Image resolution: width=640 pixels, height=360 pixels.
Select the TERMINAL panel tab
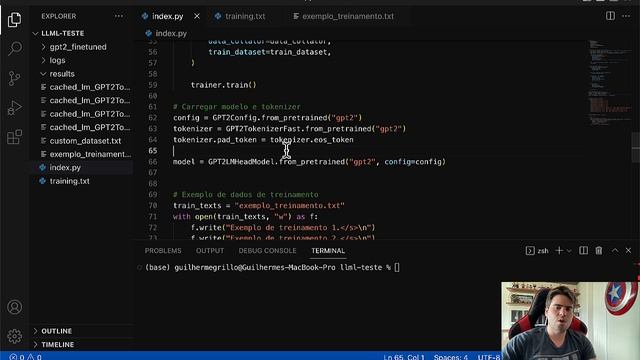tap(328, 251)
